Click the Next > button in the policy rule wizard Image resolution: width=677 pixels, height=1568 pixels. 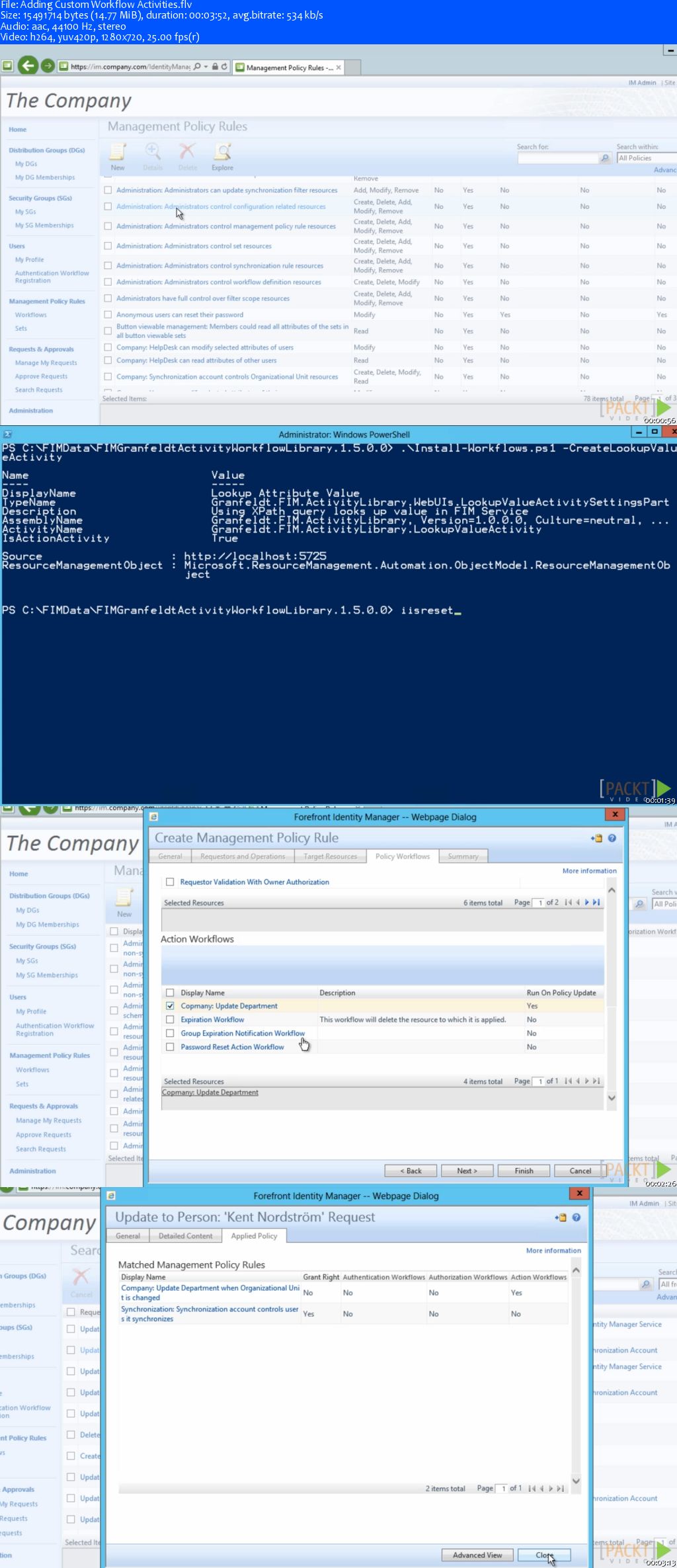pos(467,1171)
